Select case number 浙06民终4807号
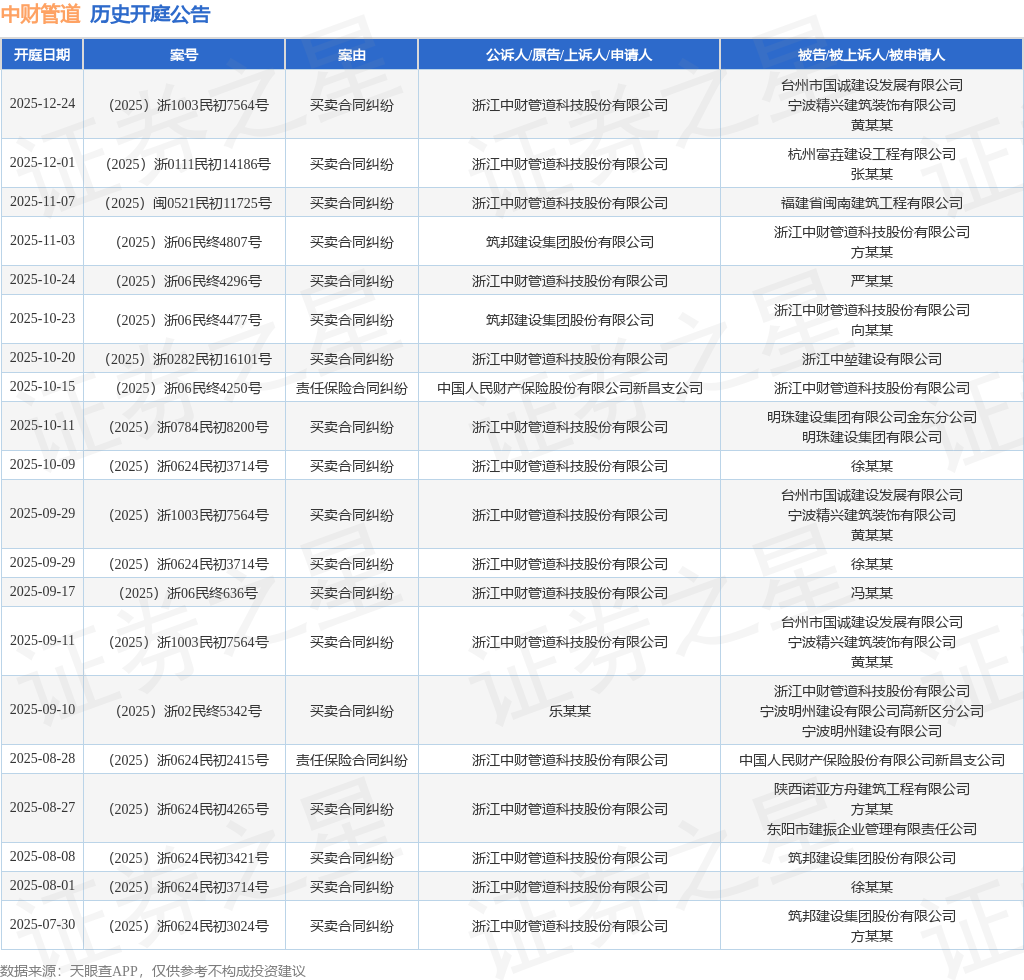1024x980 pixels. pos(189,242)
